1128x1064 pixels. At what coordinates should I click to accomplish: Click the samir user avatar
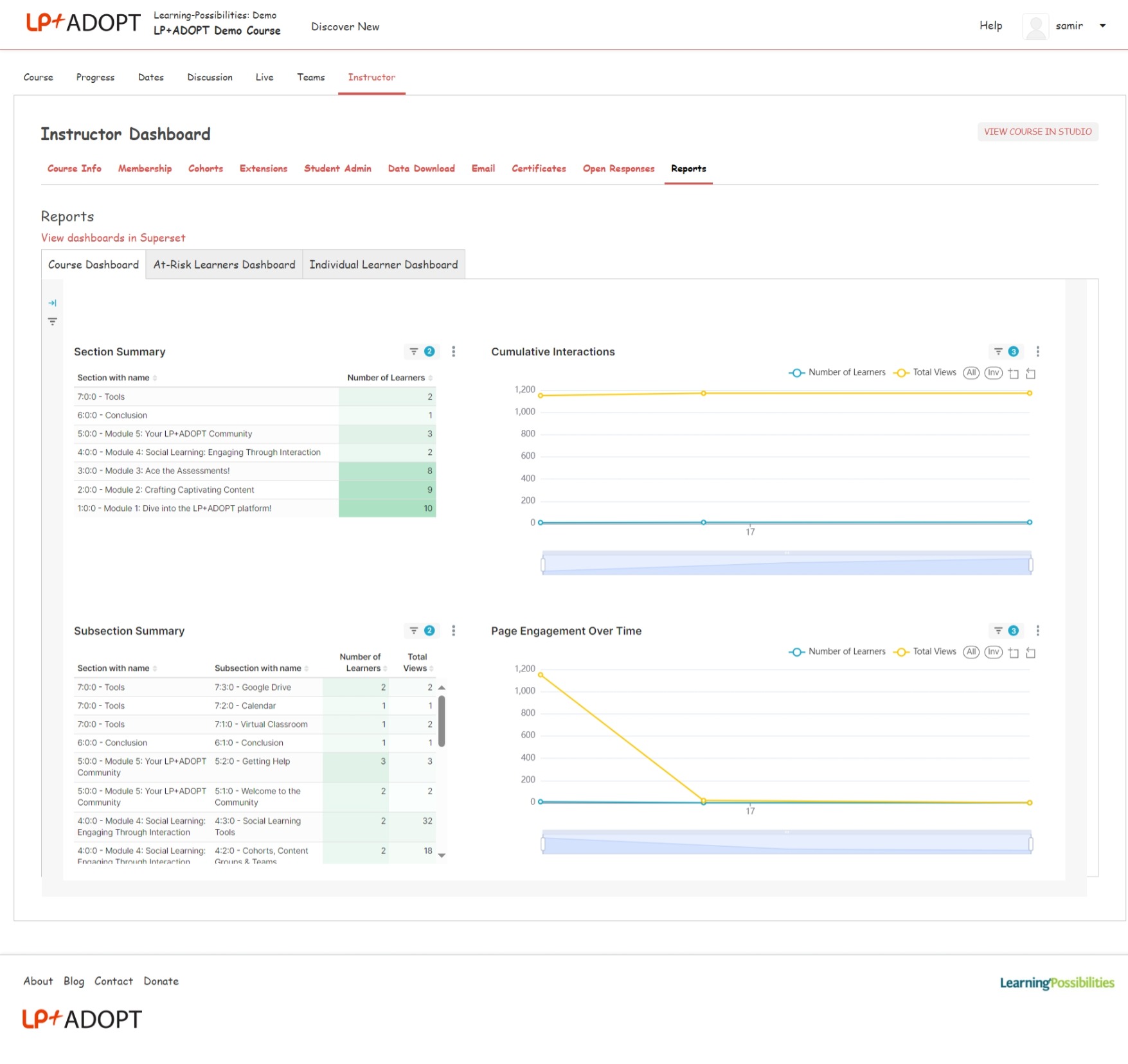click(1035, 26)
